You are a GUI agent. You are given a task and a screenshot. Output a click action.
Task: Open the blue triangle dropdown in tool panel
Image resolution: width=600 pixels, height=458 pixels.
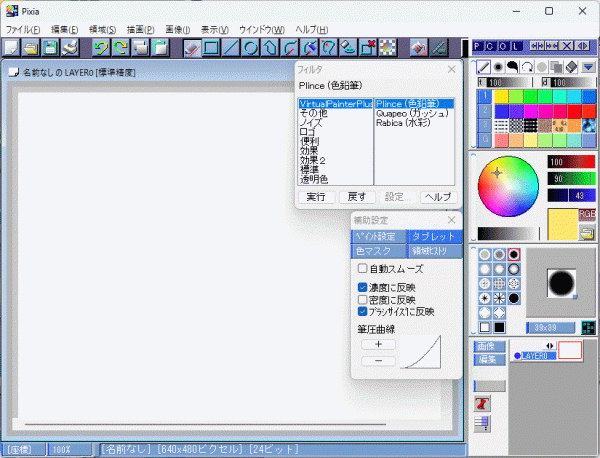pos(588,68)
